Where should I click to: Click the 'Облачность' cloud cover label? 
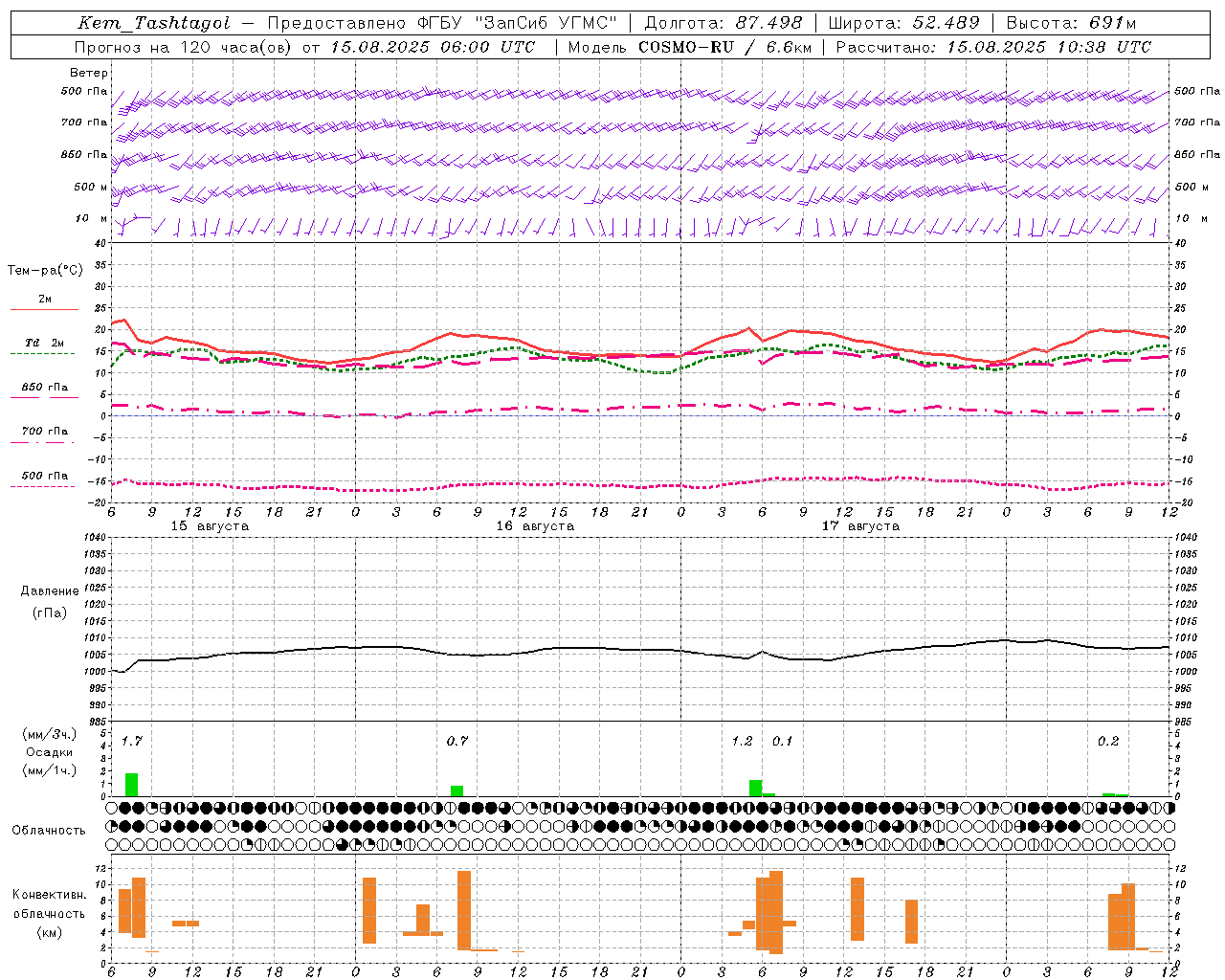click(x=49, y=830)
